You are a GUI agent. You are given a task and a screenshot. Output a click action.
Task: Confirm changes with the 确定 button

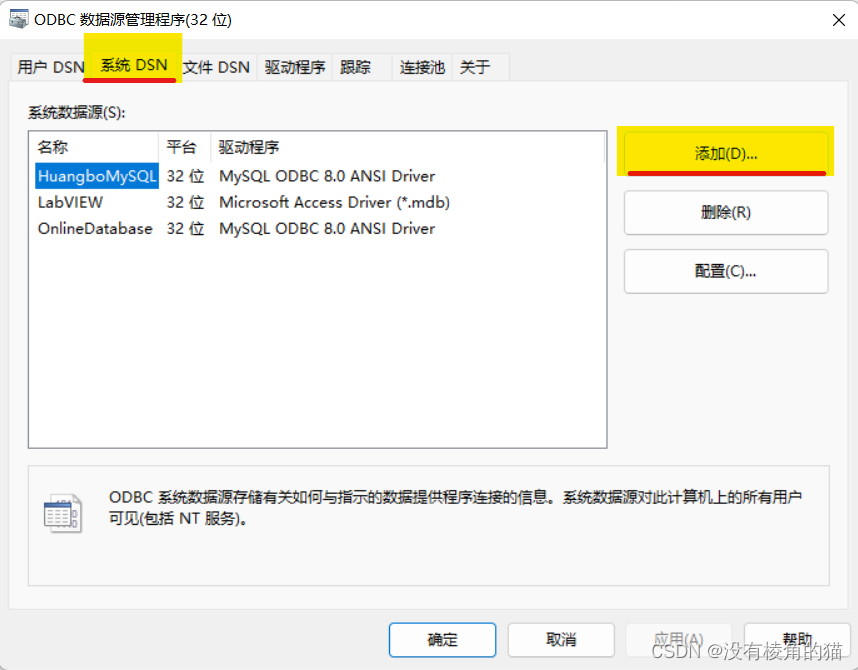[442, 640]
